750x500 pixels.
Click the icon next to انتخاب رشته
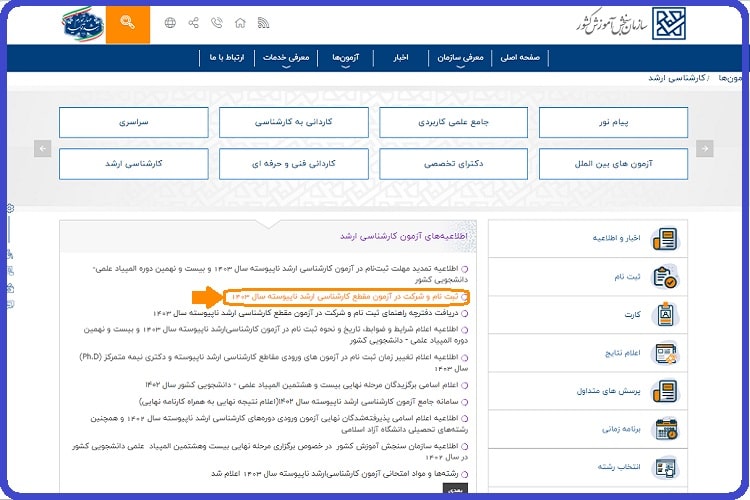tap(665, 467)
